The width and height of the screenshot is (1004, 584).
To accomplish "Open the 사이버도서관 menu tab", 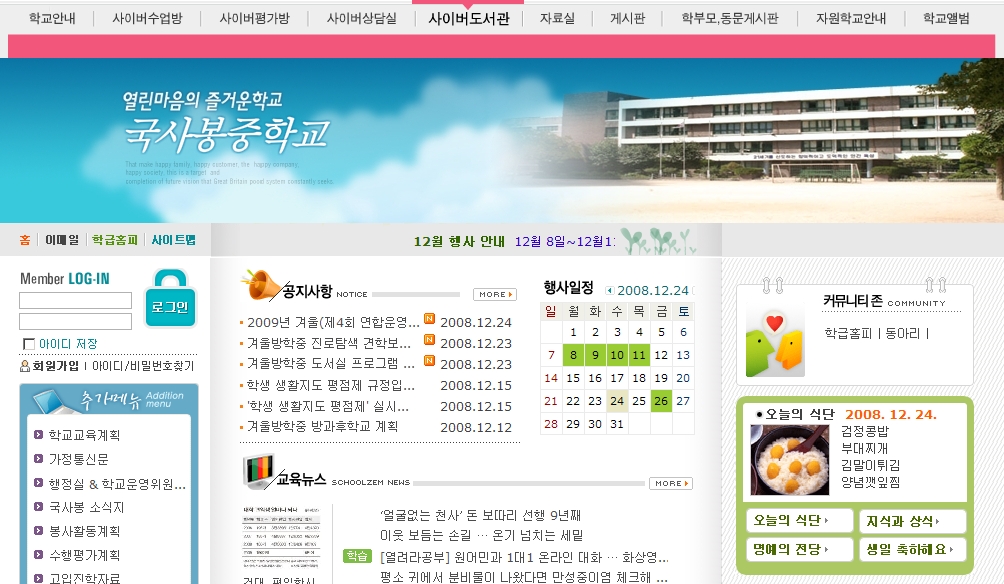I will tap(468, 18).
